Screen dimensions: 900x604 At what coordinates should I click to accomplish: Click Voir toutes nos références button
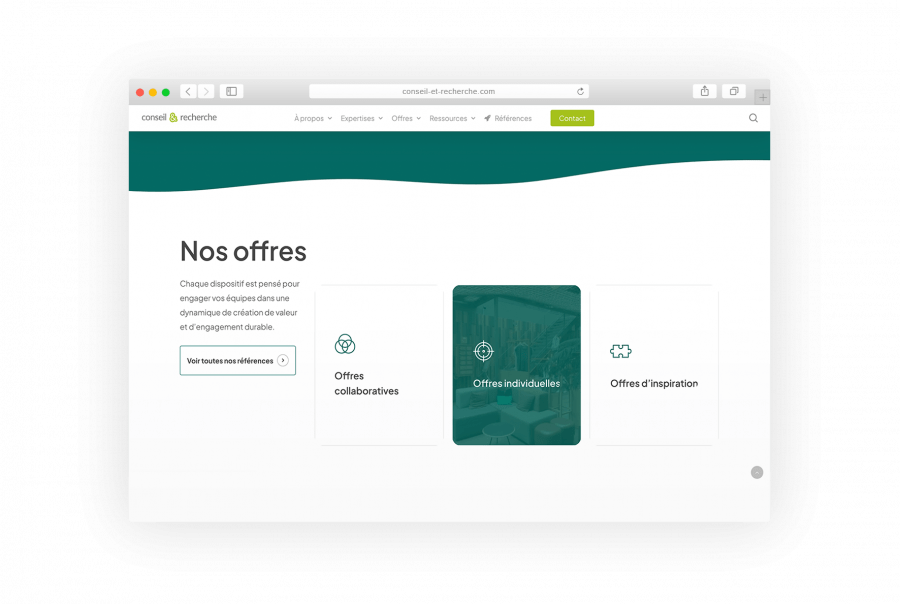[237, 360]
